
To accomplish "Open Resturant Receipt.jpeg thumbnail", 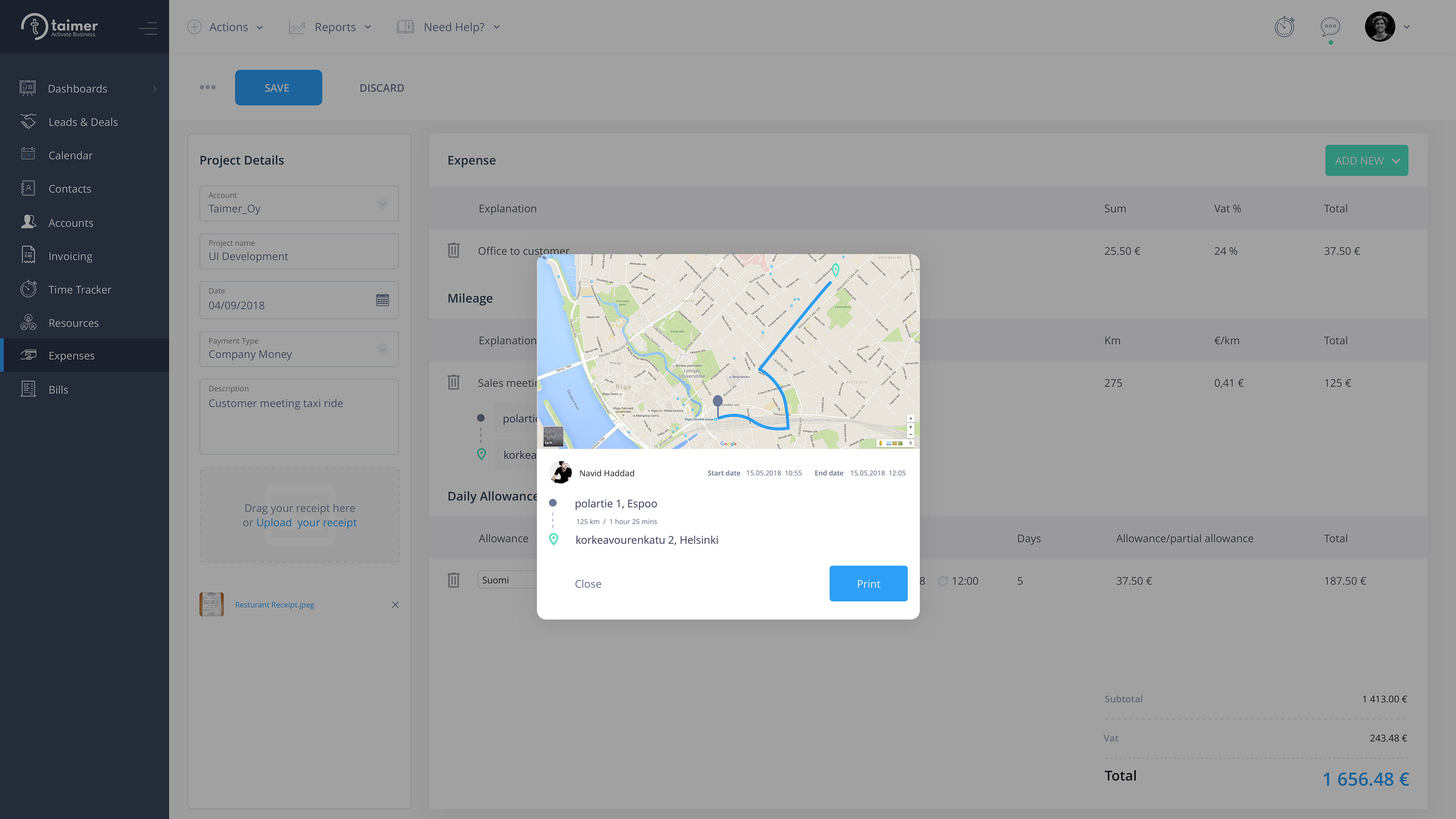I will pyautogui.click(x=212, y=604).
